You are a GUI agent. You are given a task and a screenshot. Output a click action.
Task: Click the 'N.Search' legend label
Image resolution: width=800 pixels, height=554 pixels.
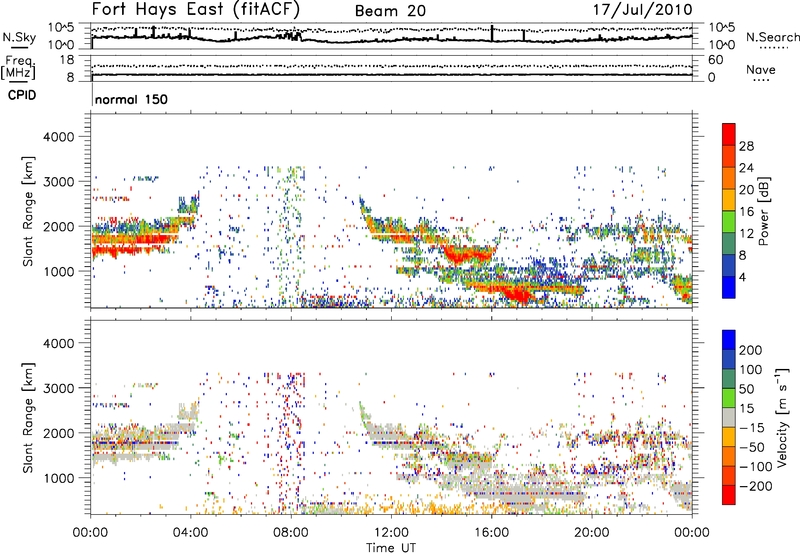[x=772, y=37]
